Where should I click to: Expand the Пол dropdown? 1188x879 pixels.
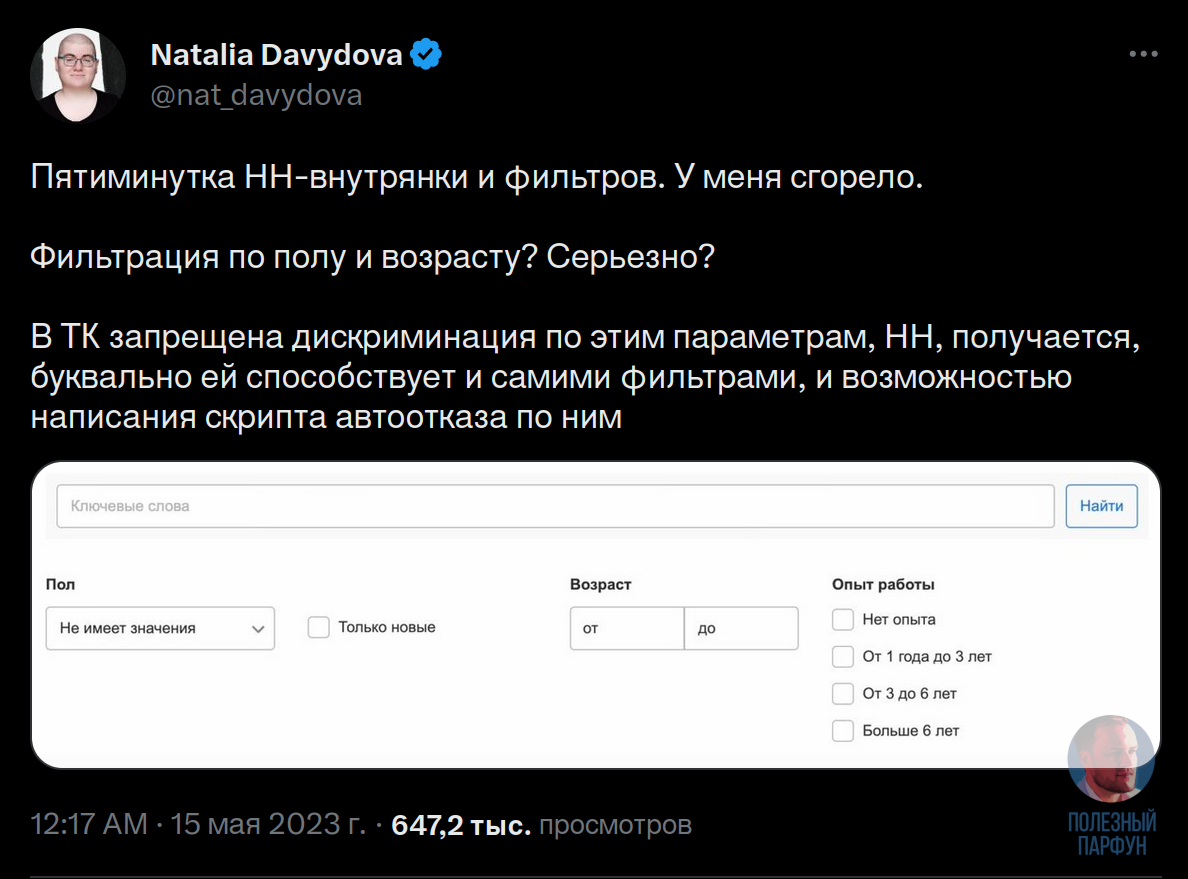pos(160,628)
